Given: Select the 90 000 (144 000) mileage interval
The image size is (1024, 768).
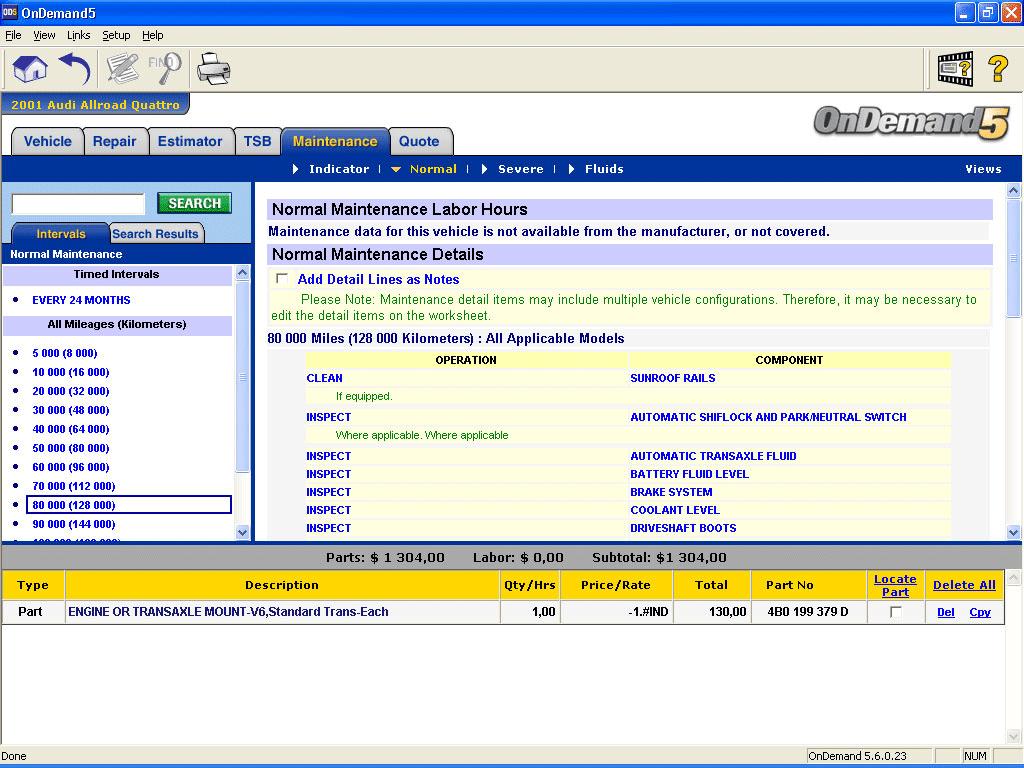Looking at the screenshot, I should 74,524.
